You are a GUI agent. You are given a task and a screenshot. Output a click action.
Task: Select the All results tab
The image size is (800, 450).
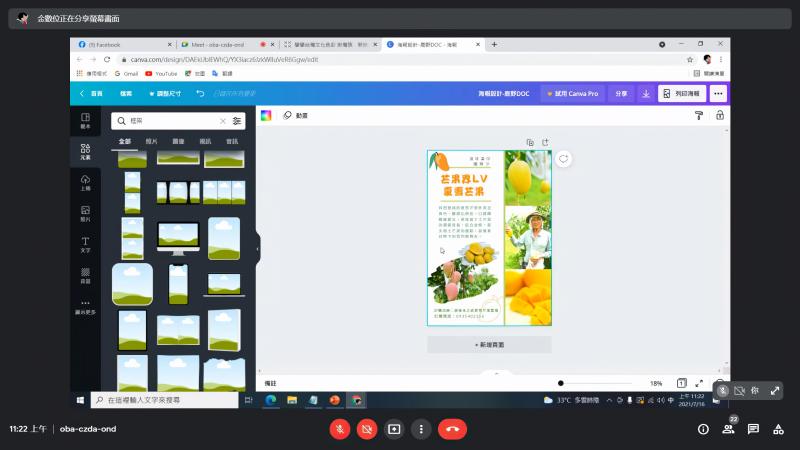click(124, 141)
